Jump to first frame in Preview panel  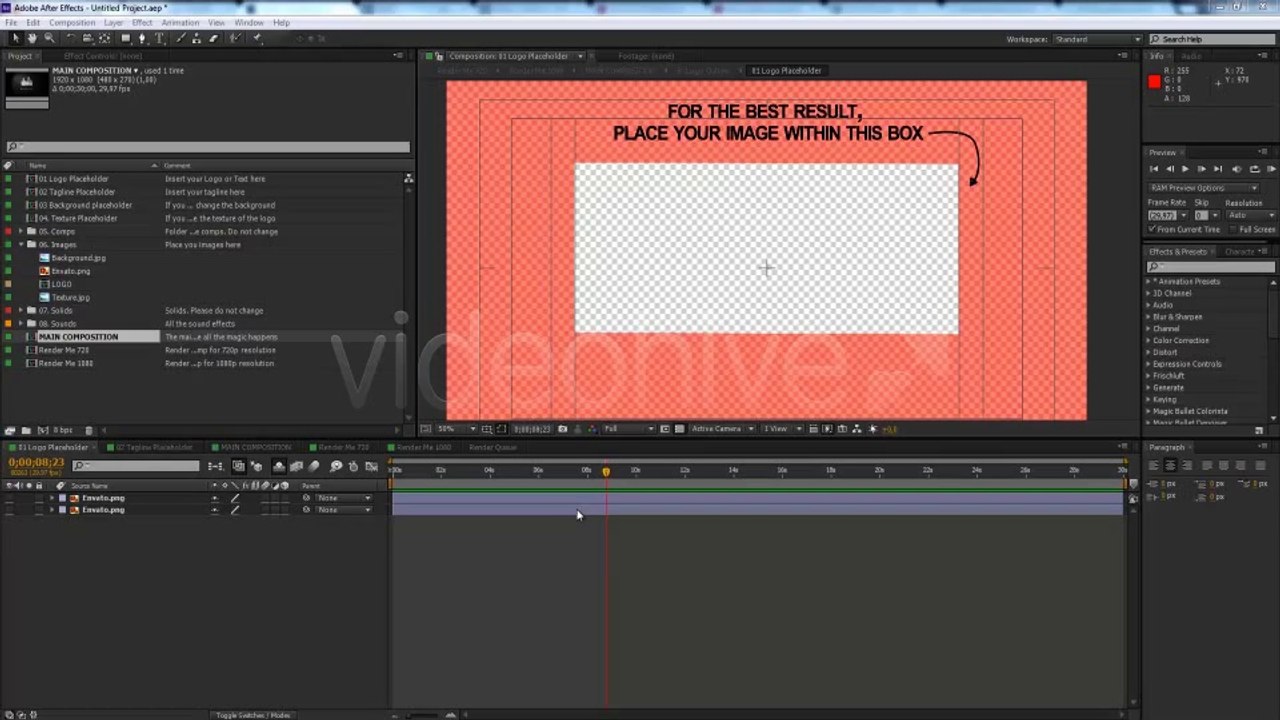1153,169
